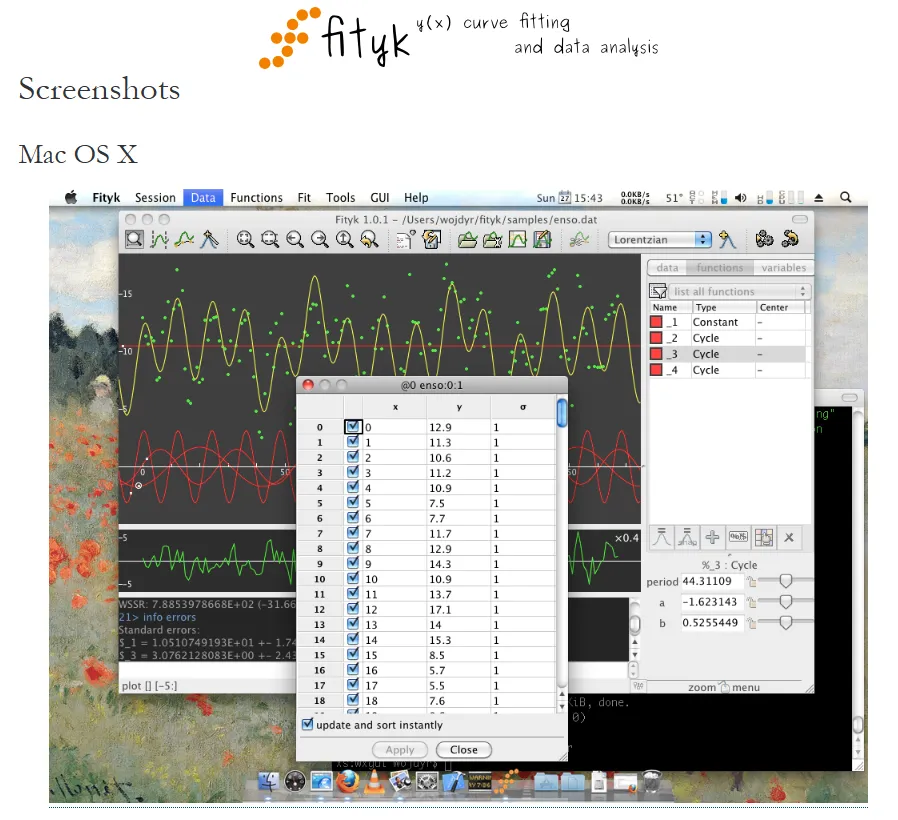The image size is (898, 820).
Task: Uncheck the checkbox in row 16
Action: 353,669
